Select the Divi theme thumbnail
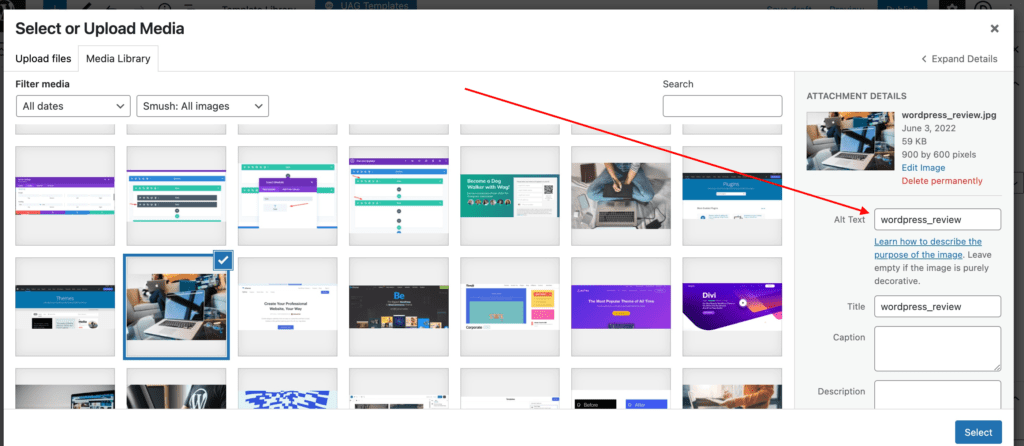 732,306
